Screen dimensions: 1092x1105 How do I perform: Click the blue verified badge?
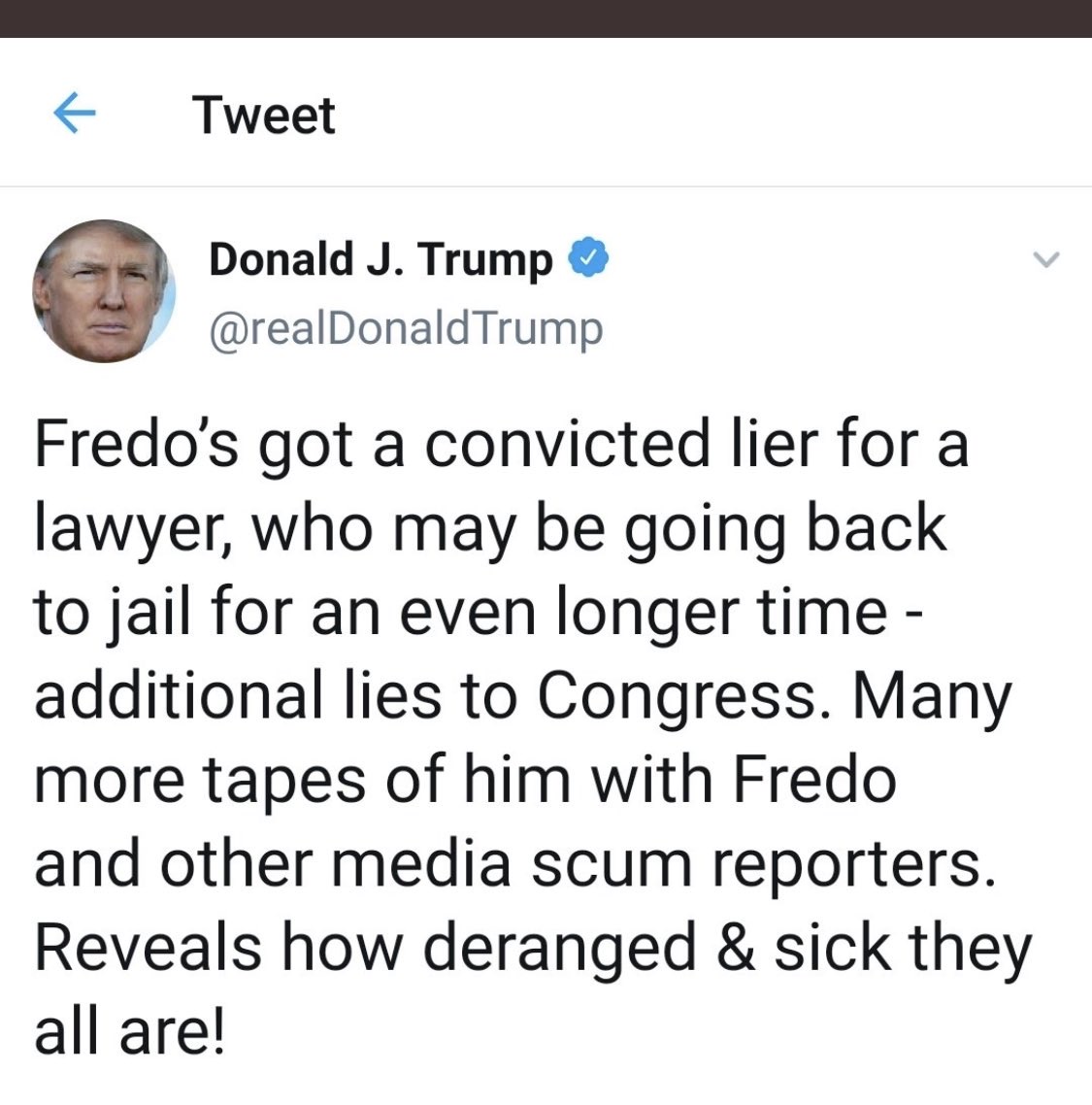point(586,259)
